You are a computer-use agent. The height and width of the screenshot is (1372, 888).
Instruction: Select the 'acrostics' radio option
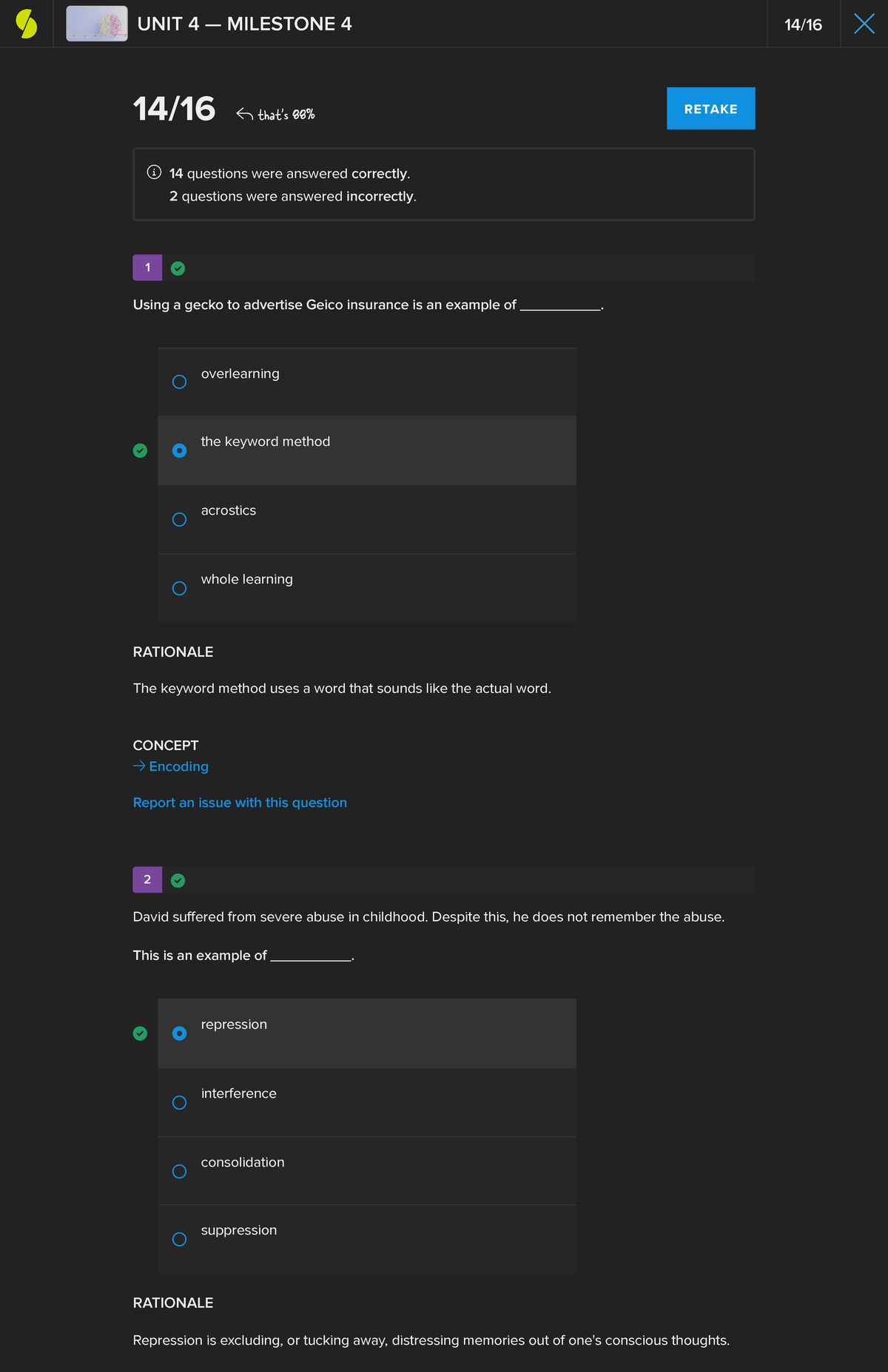point(179,519)
